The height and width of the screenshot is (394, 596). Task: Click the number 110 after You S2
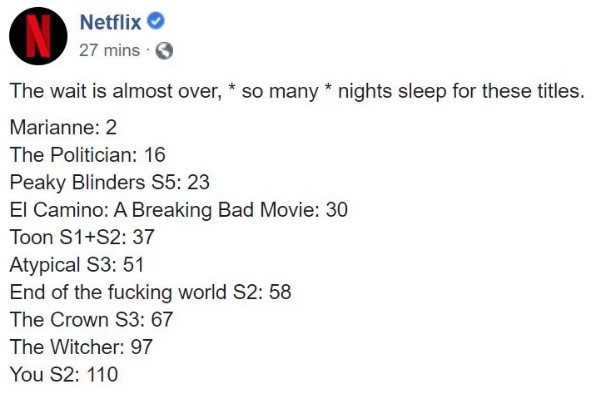(x=102, y=374)
